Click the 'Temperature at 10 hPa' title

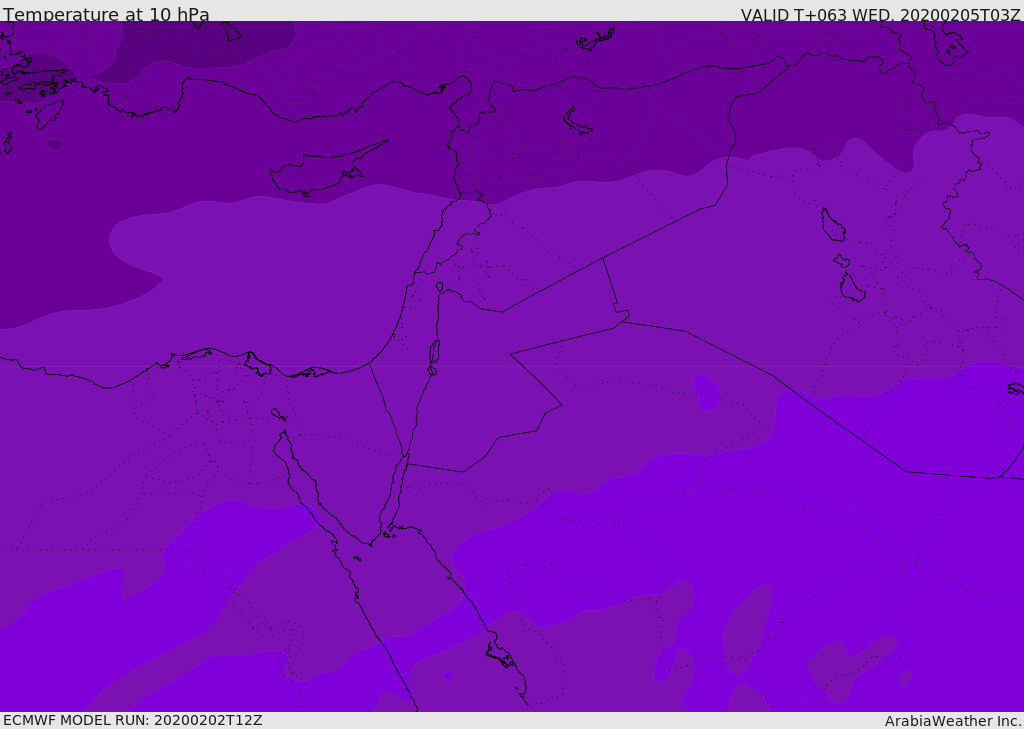point(106,13)
